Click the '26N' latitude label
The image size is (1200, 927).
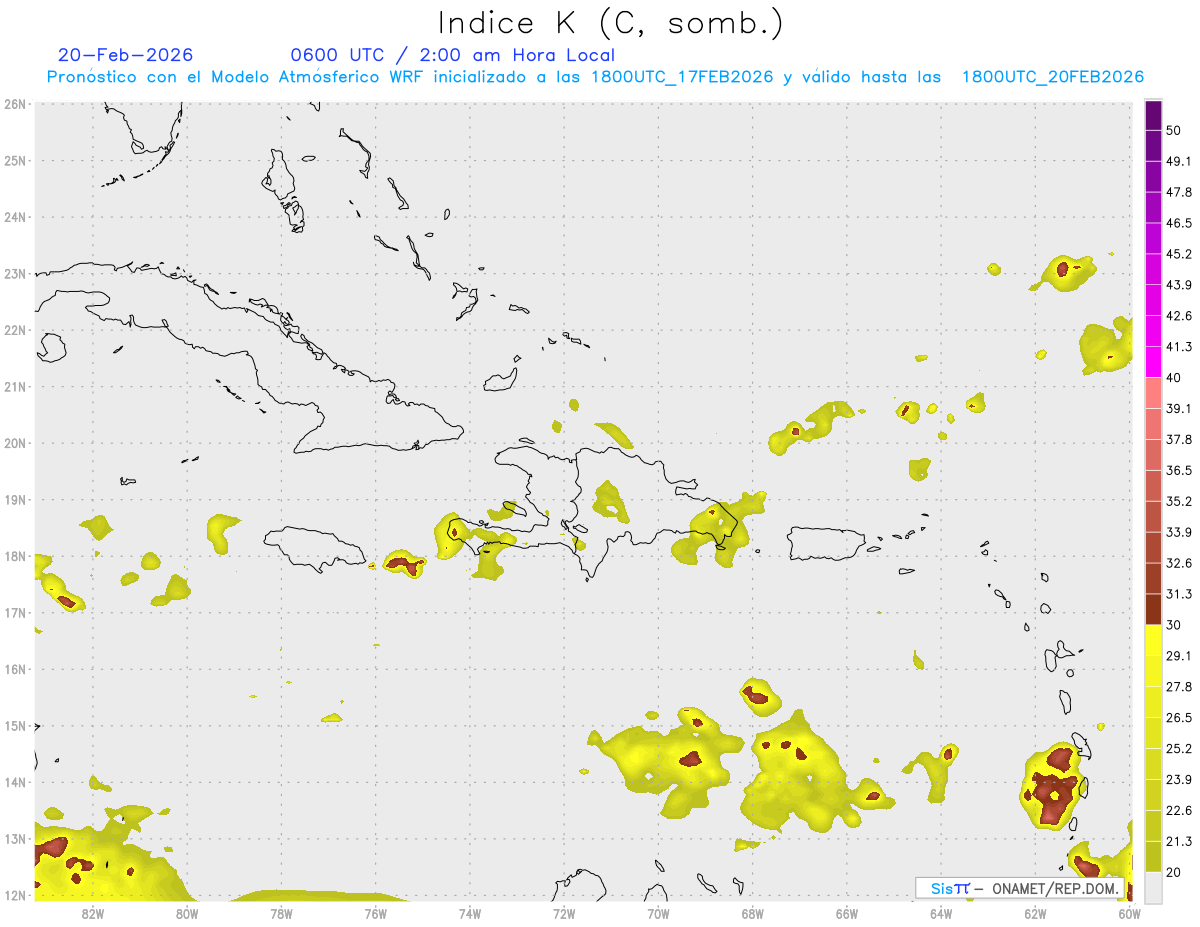tap(14, 104)
